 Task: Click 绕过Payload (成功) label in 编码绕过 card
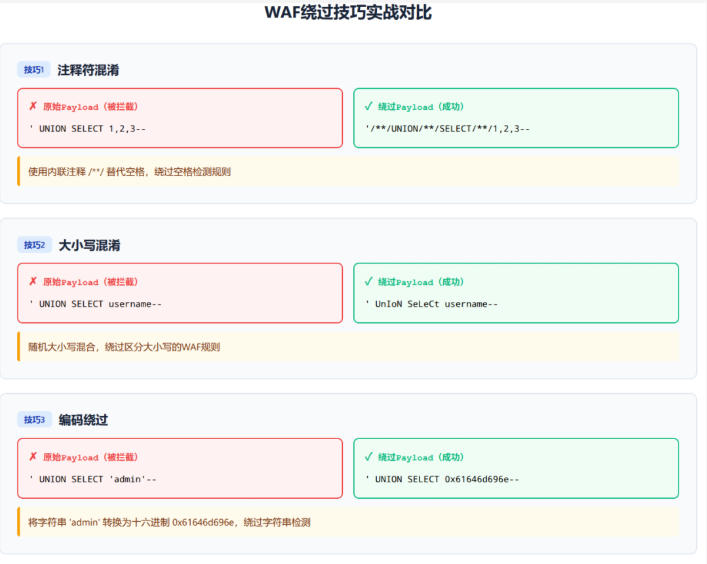[x=421, y=457]
